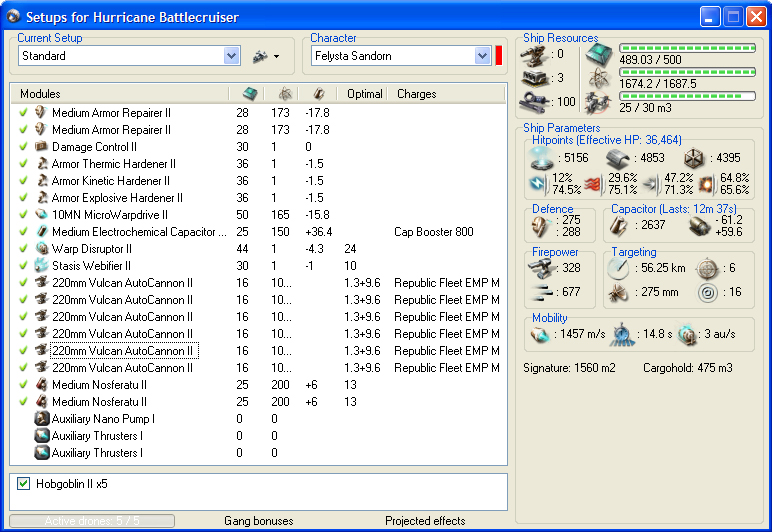Screen dimensions: 772x532
Task: Toggle the green check on first Medium Nosferatu II
Action: coord(23,385)
